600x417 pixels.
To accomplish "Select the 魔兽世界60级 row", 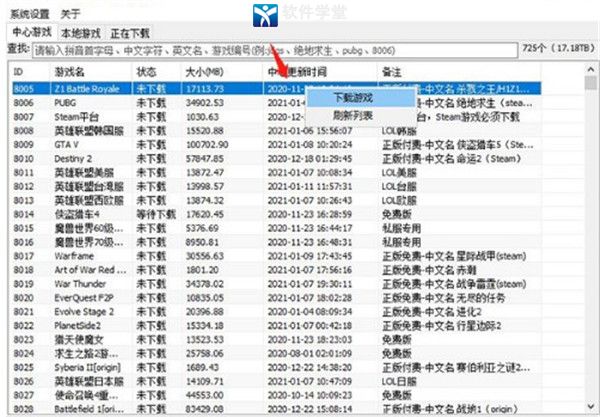I will coord(276,228).
